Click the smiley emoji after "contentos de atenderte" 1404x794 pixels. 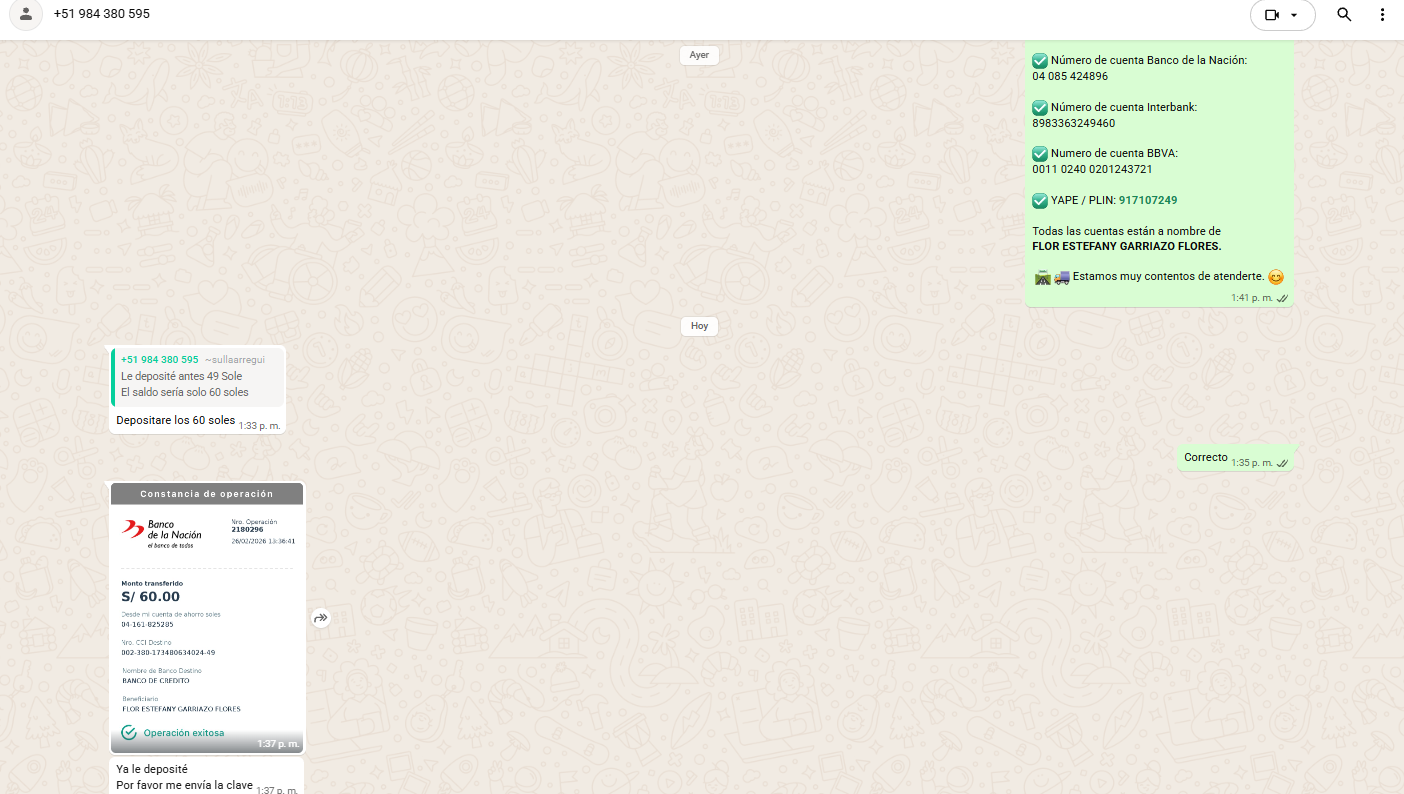(1275, 277)
